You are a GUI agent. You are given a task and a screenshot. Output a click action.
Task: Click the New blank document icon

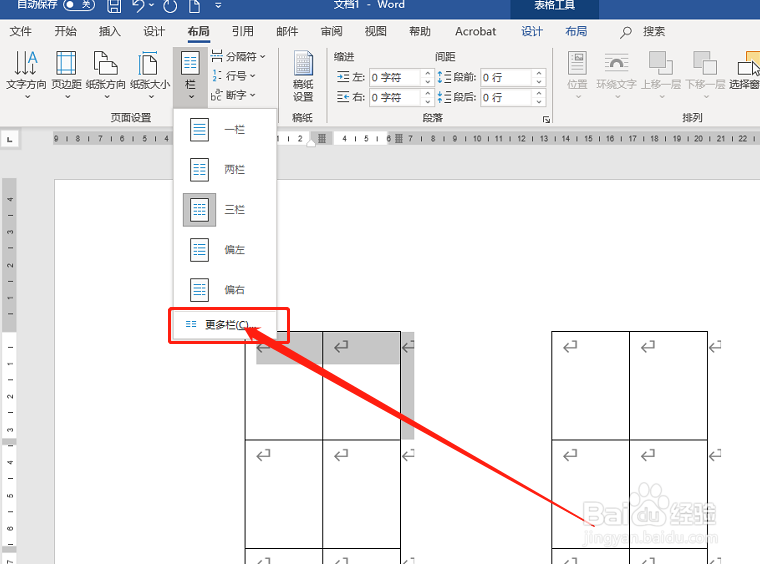tap(194, 5)
